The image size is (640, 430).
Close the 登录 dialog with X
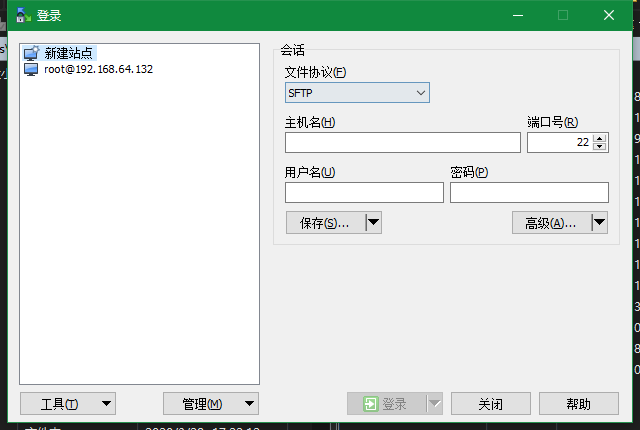click(x=609, y=16)
